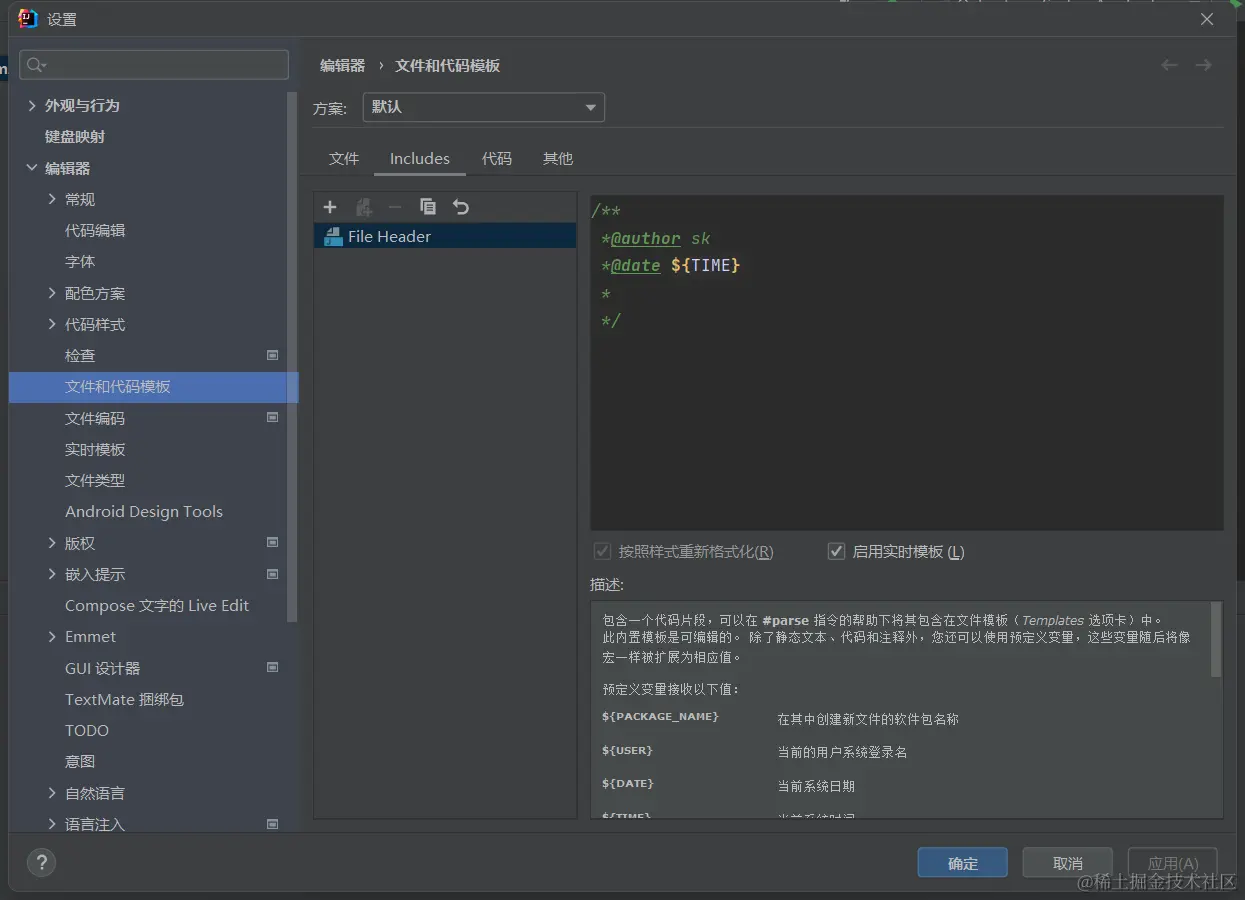Click the search magnifier icon
Viewport: 1245px width, 900px height.
click(x=36, y=65)
